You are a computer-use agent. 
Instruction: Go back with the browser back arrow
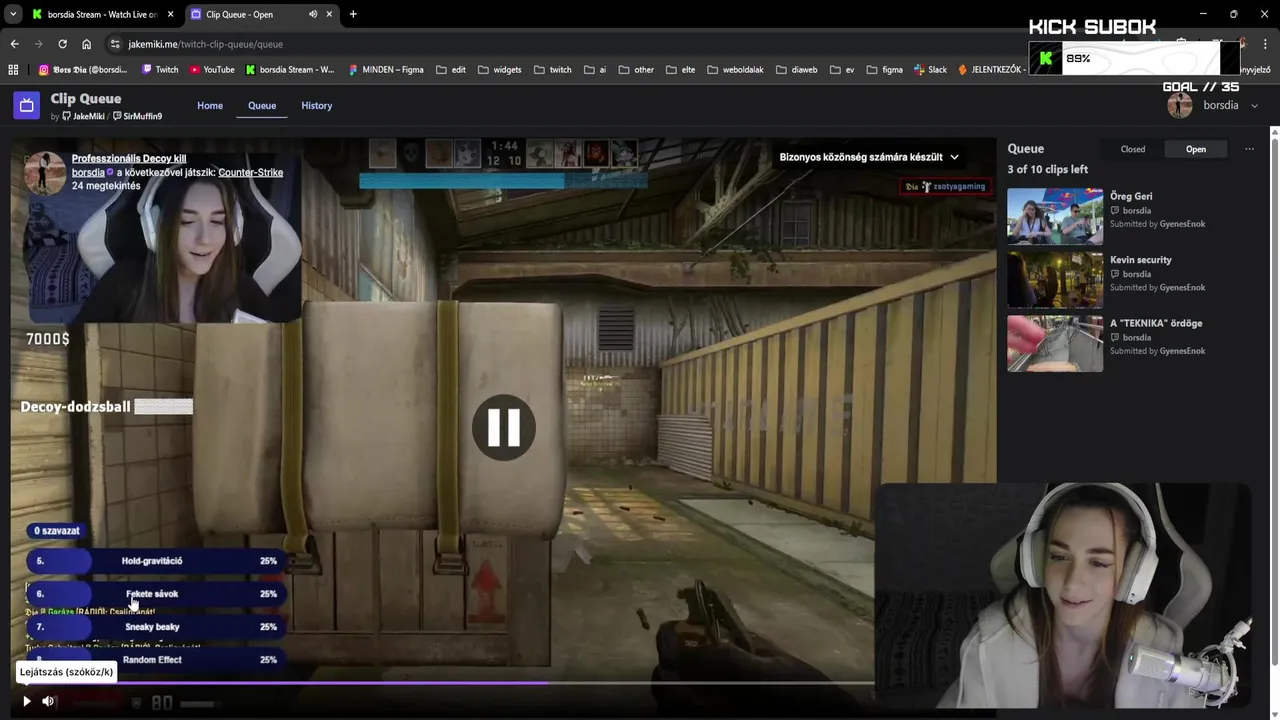(14, 44)
